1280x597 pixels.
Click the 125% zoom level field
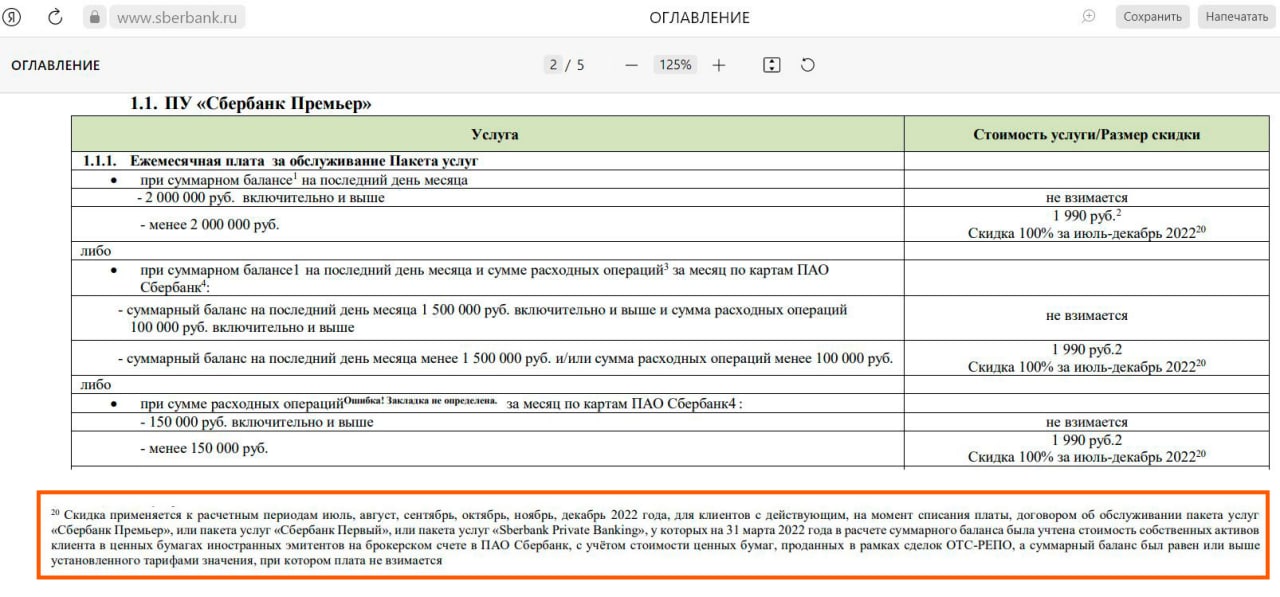675,65
